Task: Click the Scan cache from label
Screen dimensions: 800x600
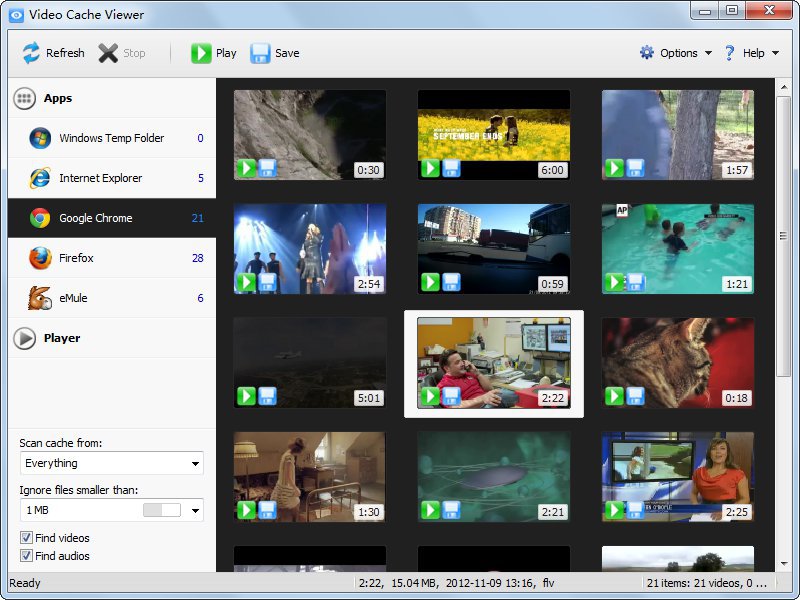Action: click(x=61, y=443)
